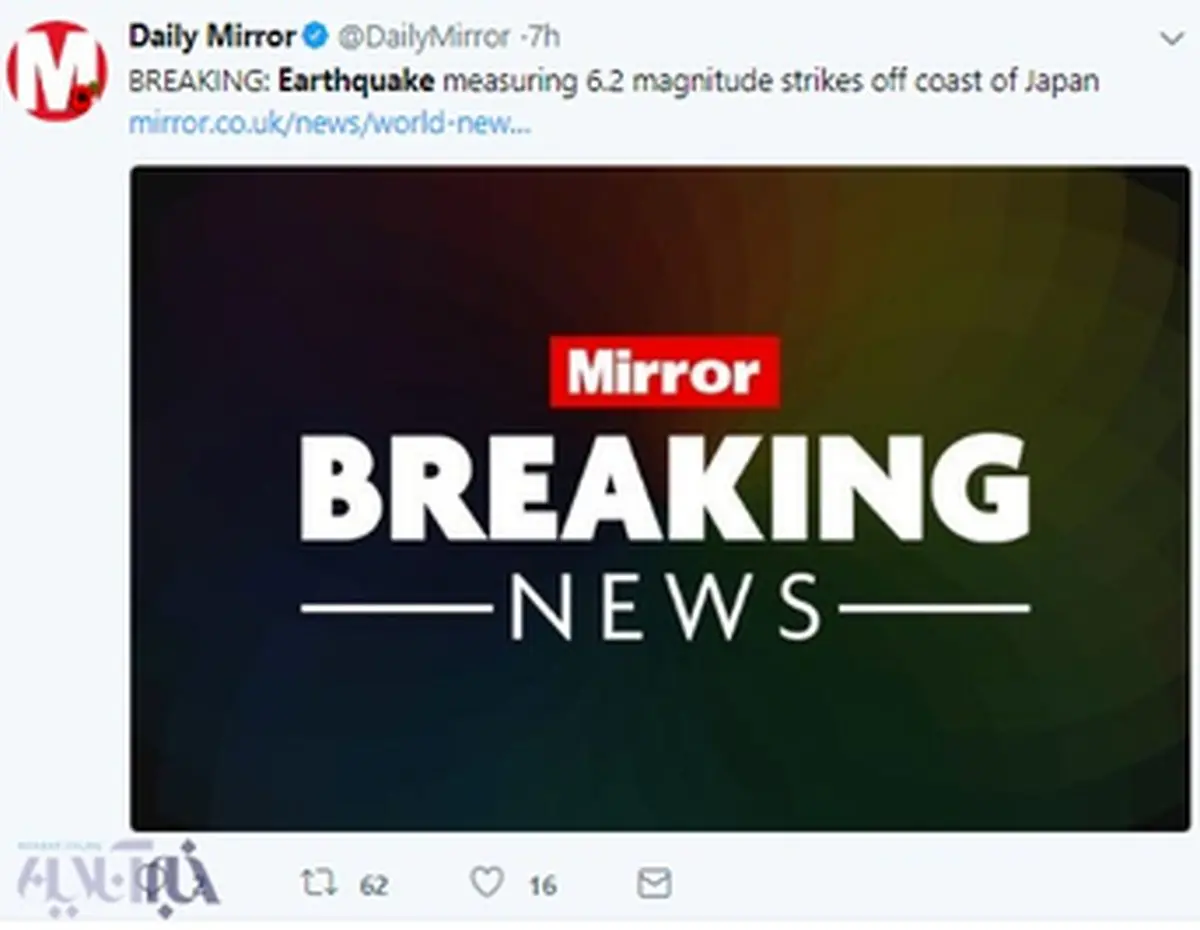Open the Daily Mirror account name

tap(212, 37)
